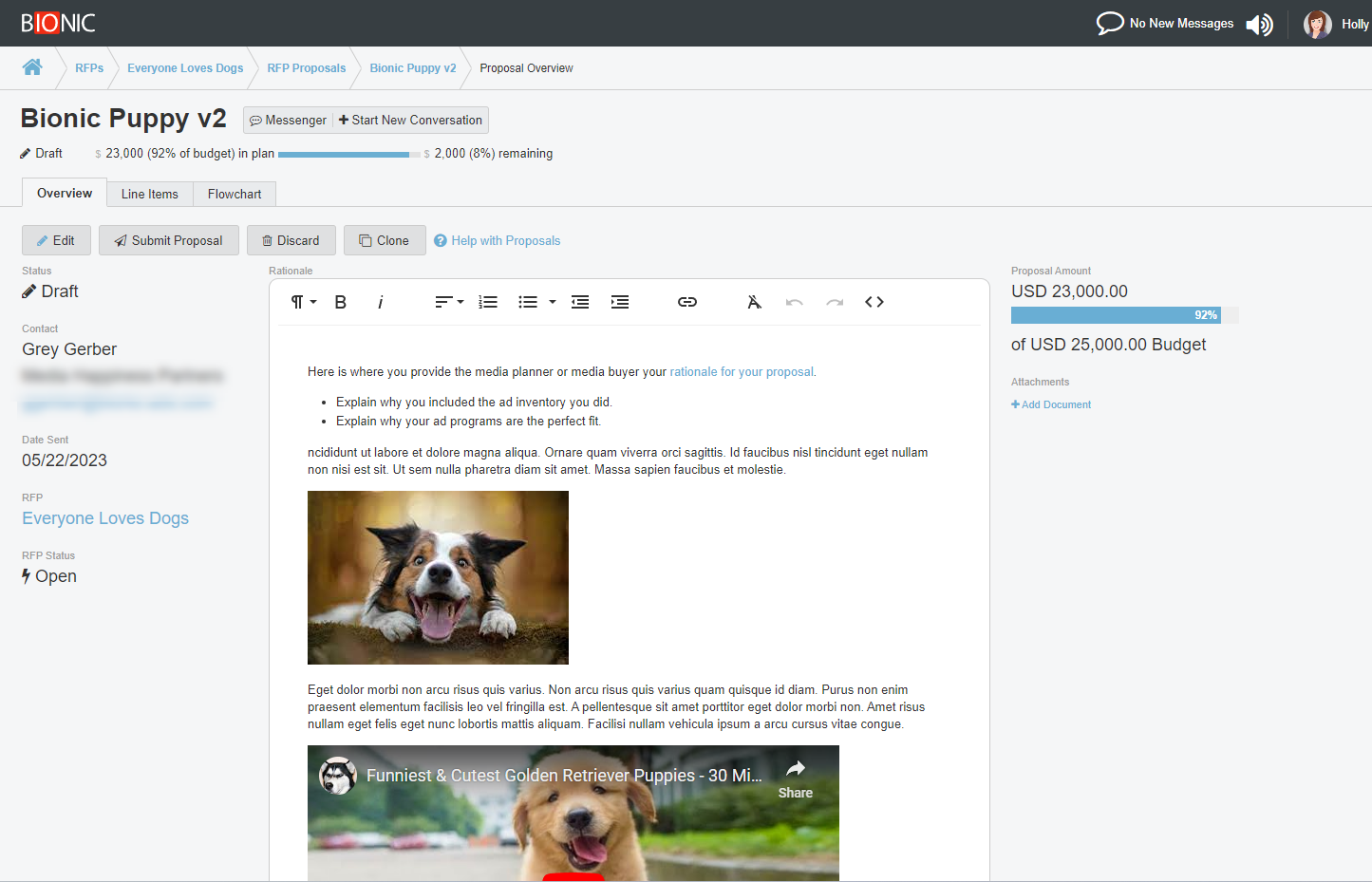The height and width of the screenshot is (882, 1372).
Task: Add a document attachment
Action: (x=1051, y=404)
